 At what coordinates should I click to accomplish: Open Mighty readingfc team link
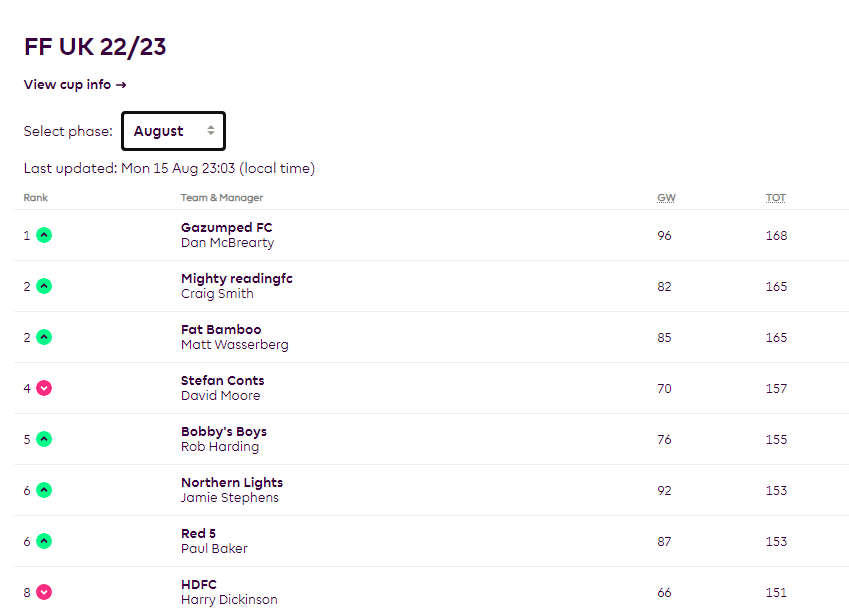coord(236,279)
